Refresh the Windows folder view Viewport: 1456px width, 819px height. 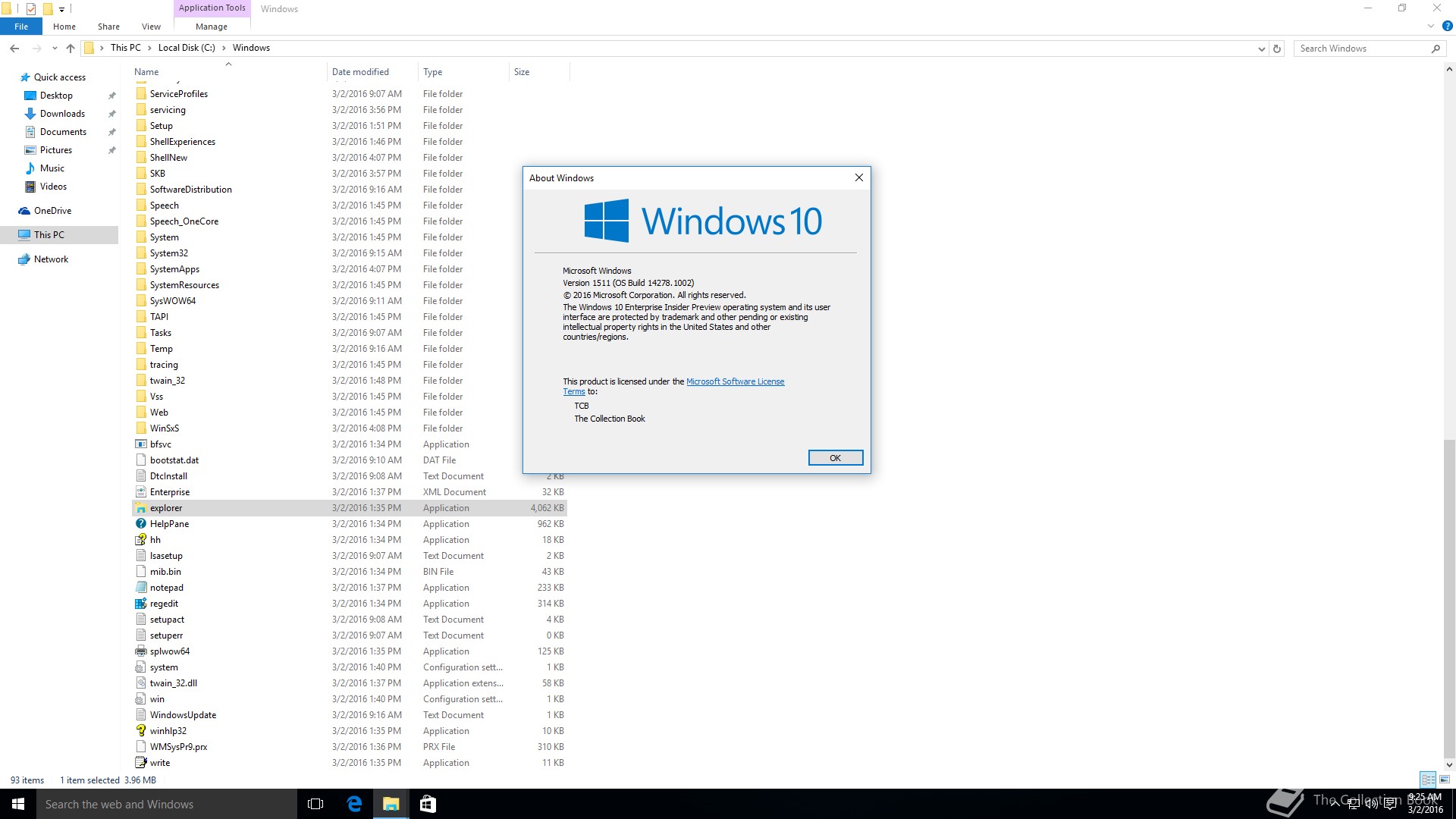point(1277,49)
